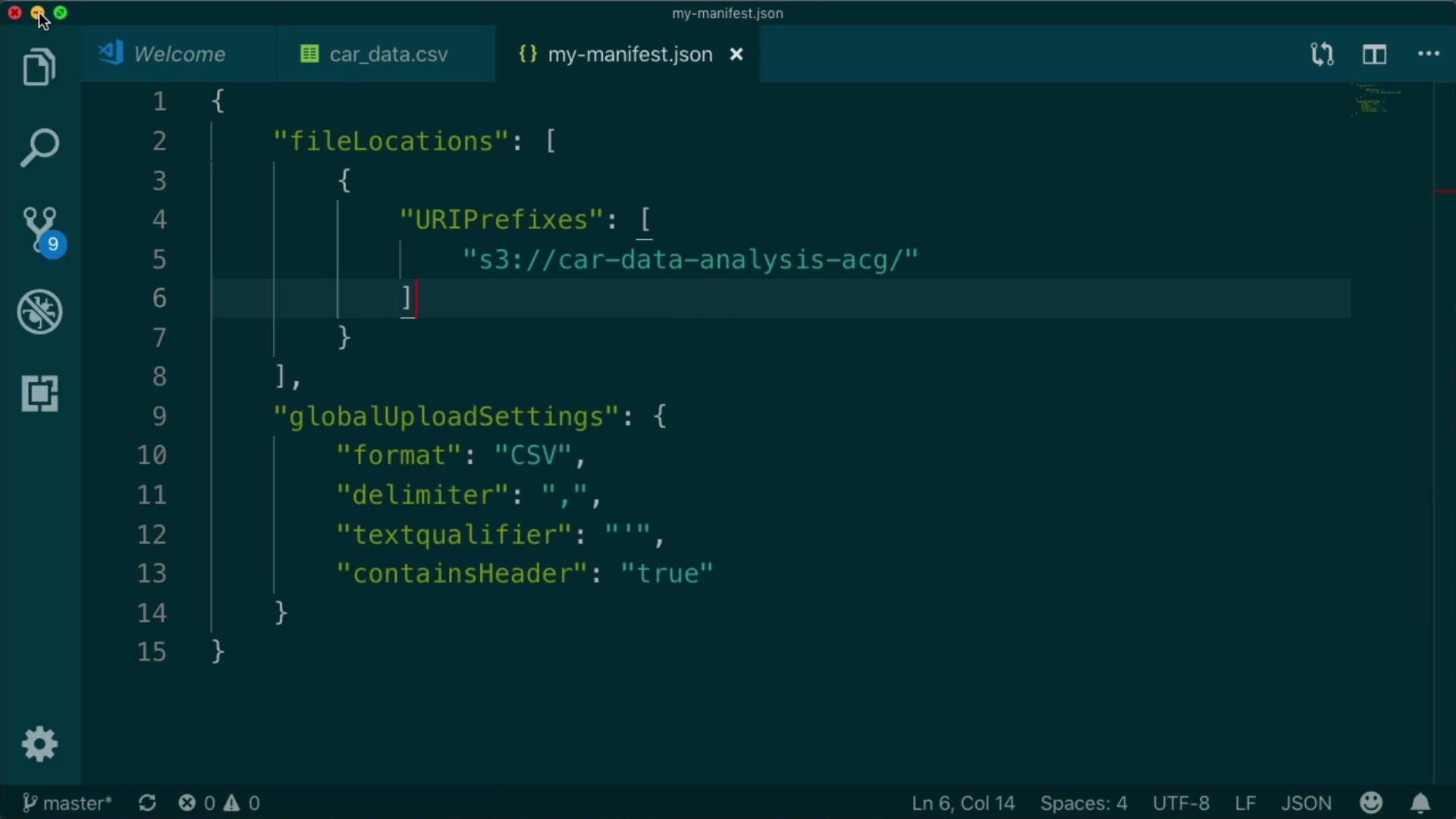Screen dimensions: 1456x819
Task: Click the Synchronize Changes status icon
Action: [x=147, y=803]
